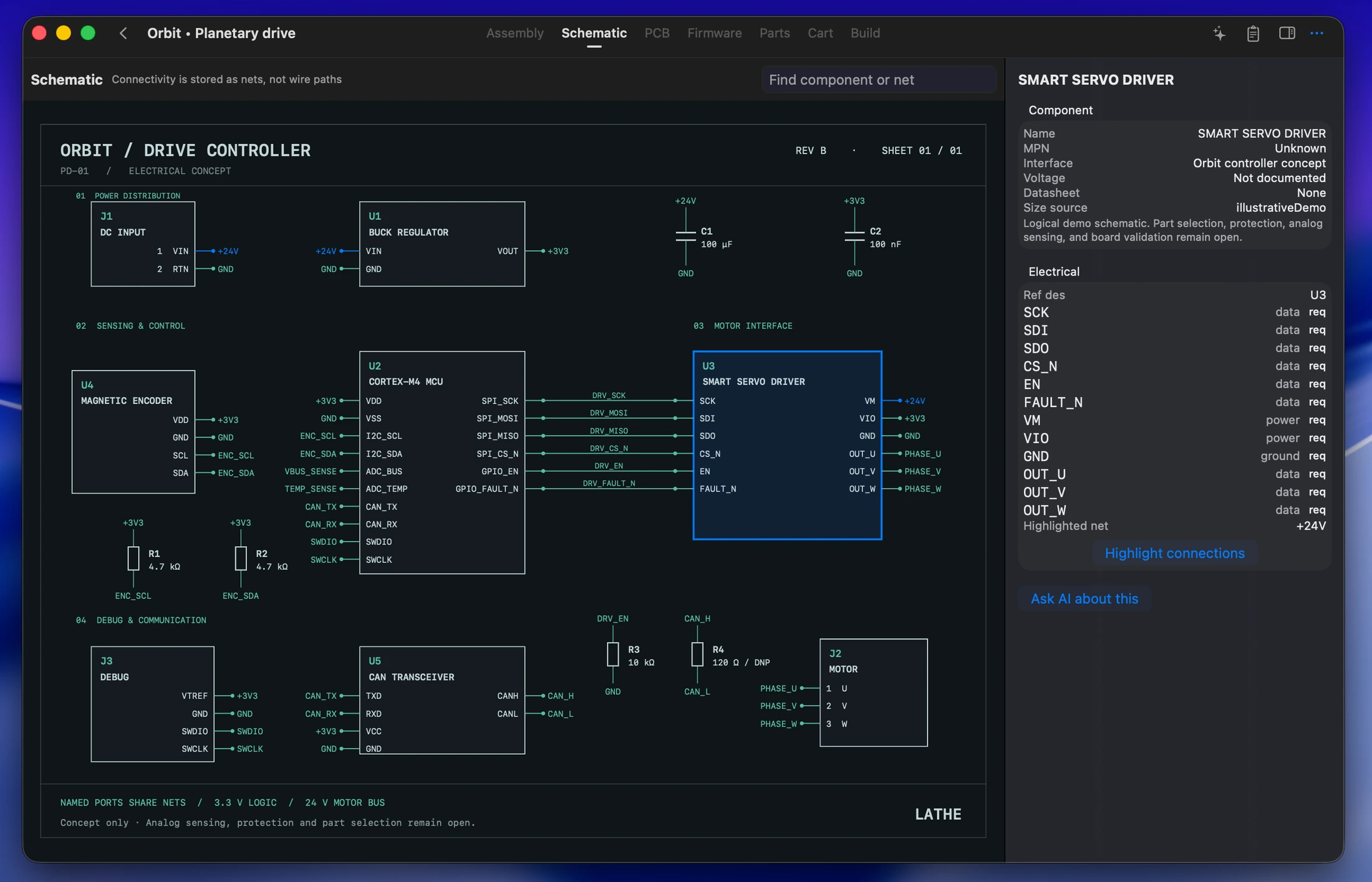Select resistor R1 4.7 kΩ symbol
The height and width of the screenshot is (882, 1372).
pyautogui.click(x=133, y=558)
